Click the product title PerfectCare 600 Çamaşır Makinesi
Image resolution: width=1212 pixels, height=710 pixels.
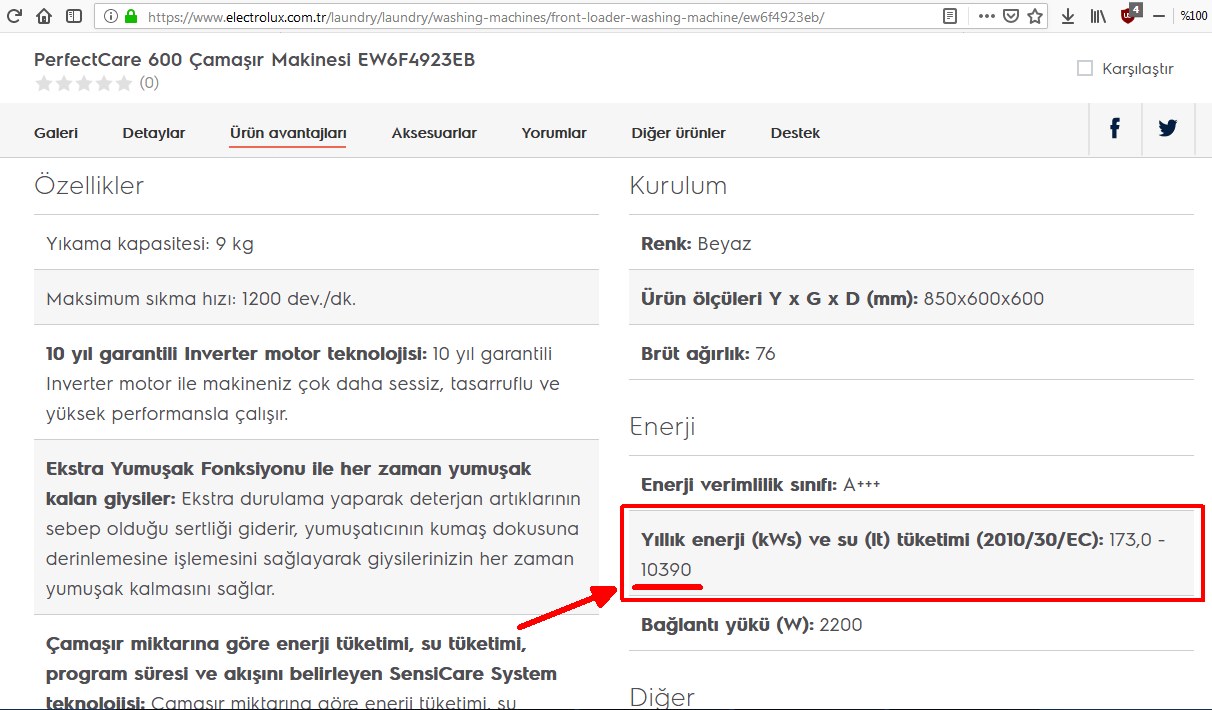(254, 59)
